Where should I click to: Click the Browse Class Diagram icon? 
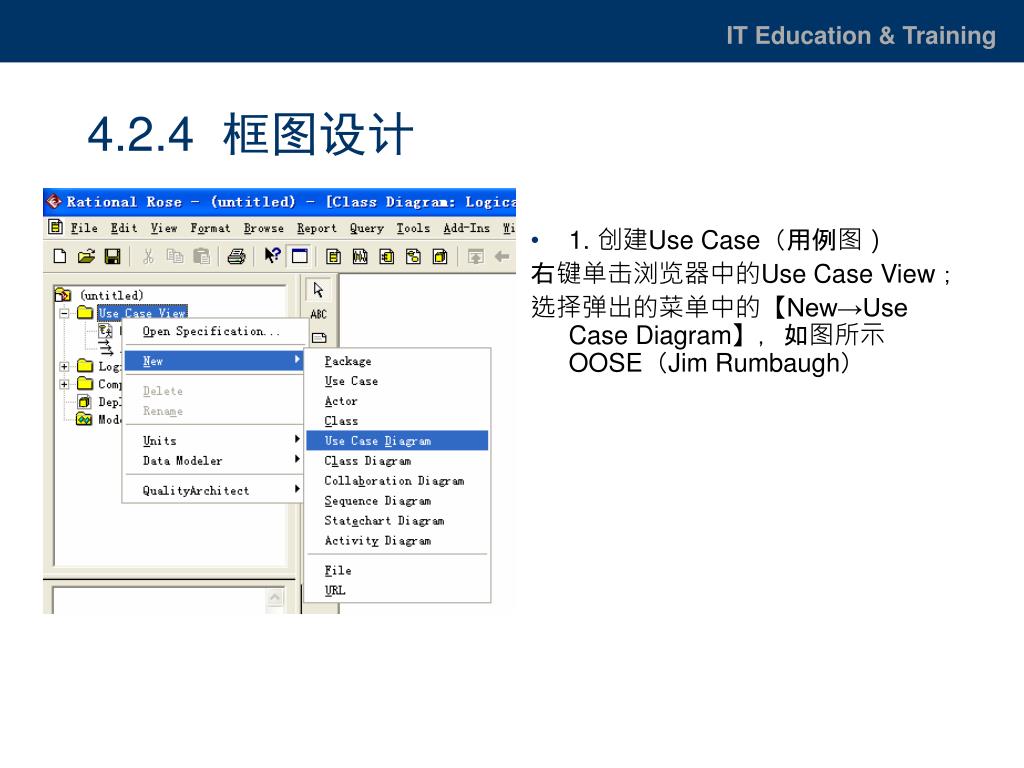click(x=333, y=257)
